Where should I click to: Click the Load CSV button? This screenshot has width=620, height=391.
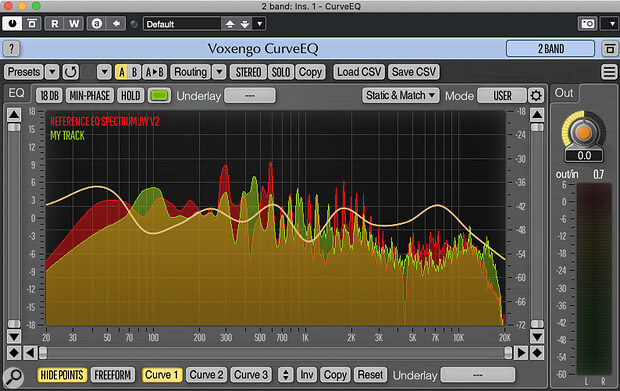click(359, 72)
